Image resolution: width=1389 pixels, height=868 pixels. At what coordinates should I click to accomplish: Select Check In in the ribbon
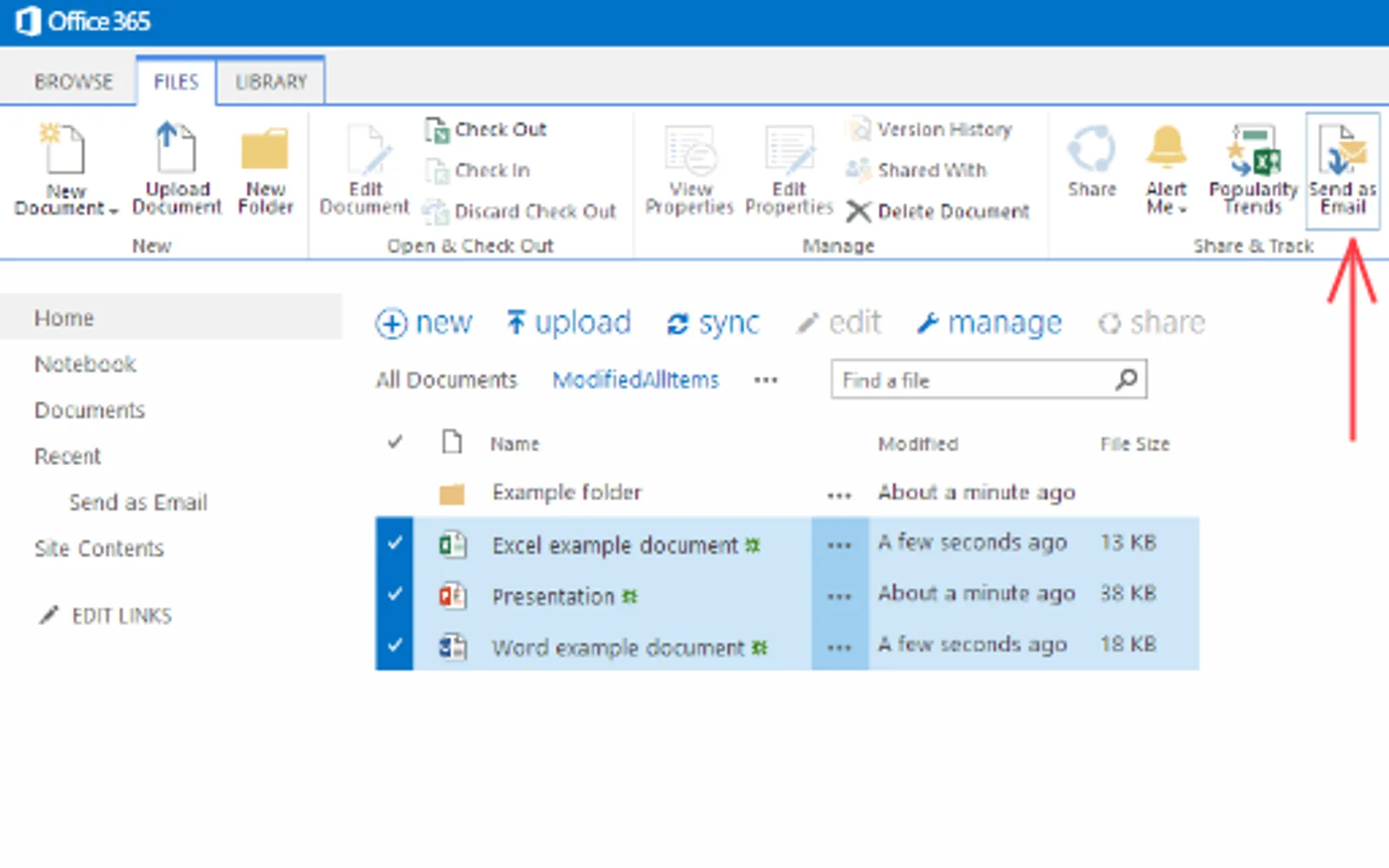[477, 170]
